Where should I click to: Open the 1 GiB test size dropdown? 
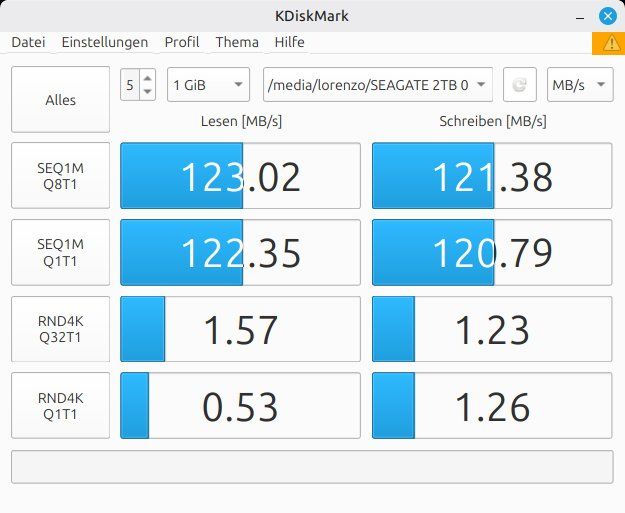pos(208,85)
